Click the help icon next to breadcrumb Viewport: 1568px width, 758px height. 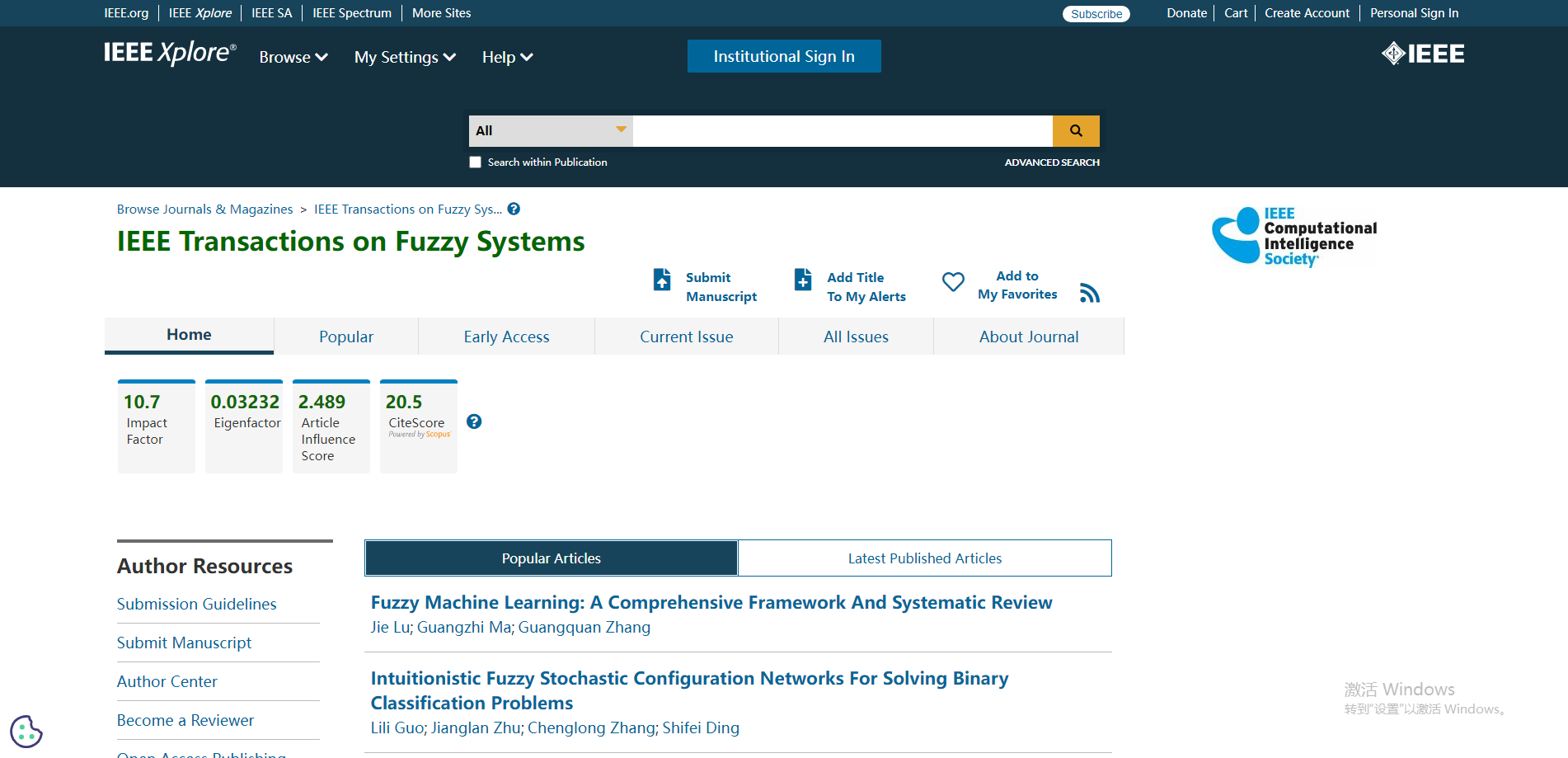(x=514, y=209)
